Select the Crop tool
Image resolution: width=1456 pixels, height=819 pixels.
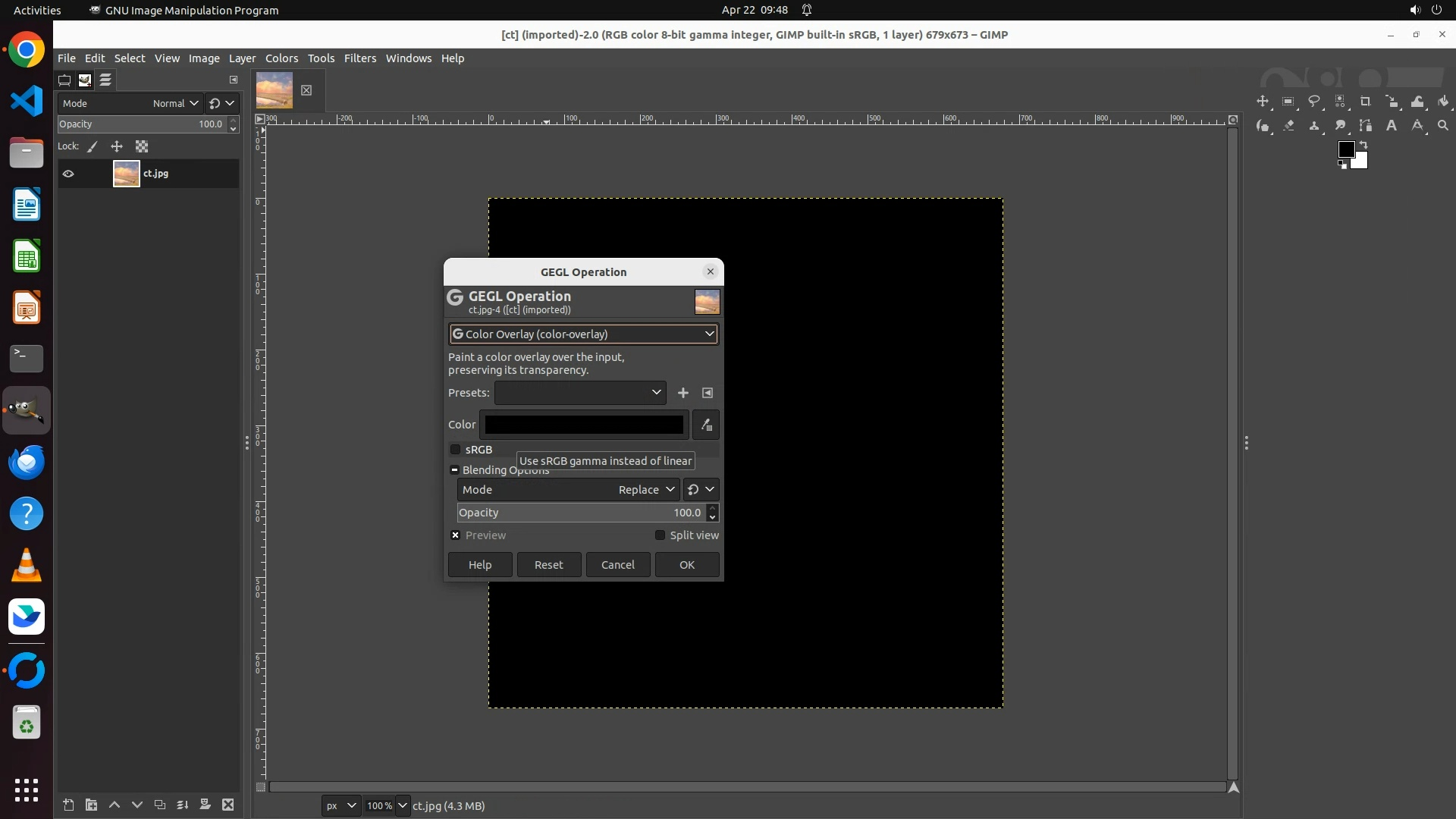(x=1366, y=102)
